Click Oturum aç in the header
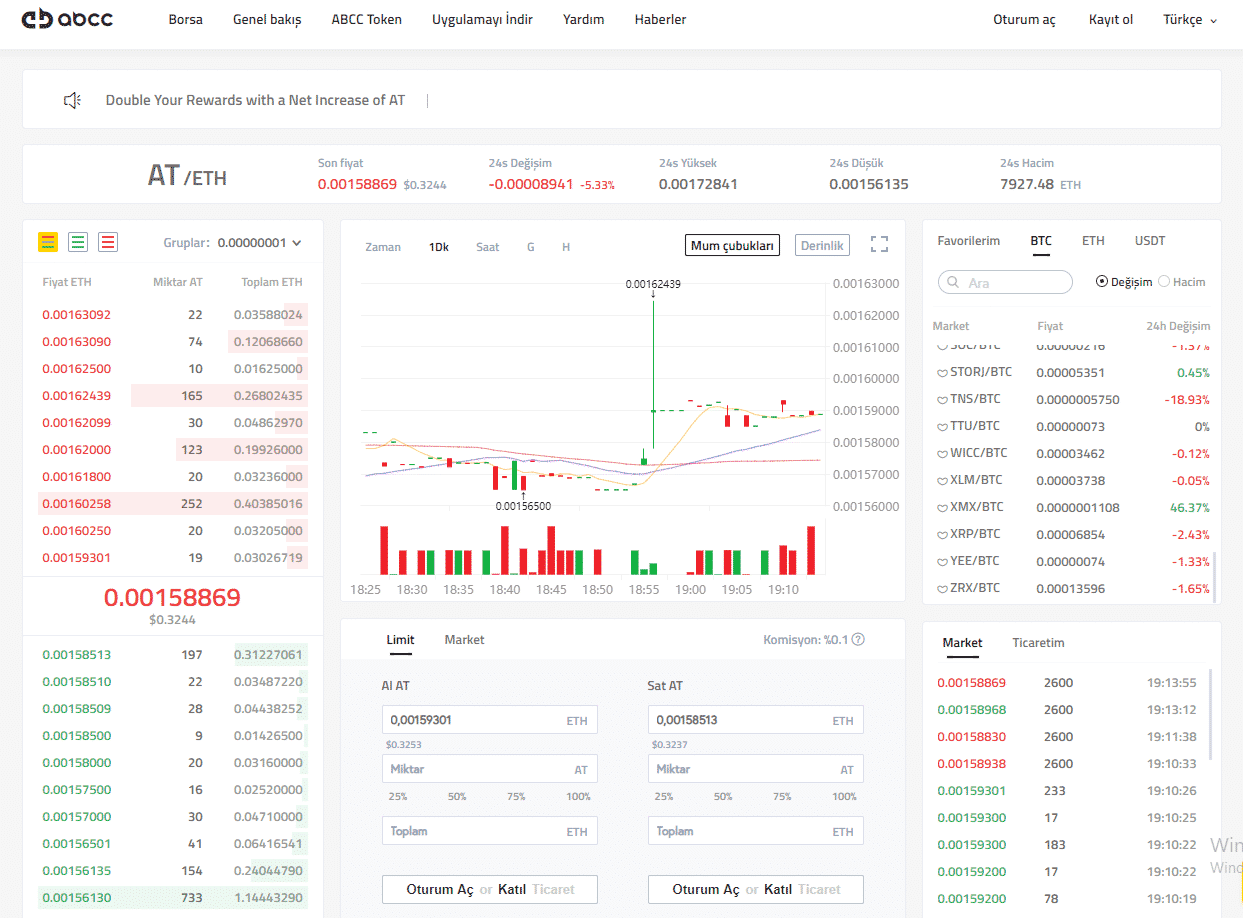1243x918 pixels. 1024,20
